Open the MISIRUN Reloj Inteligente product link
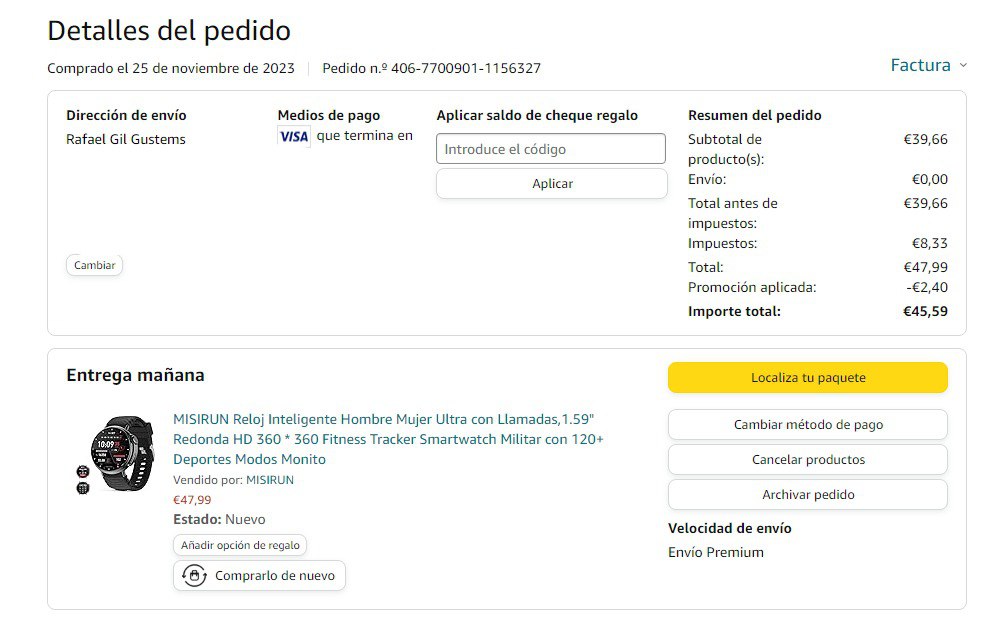991x625 pixels. [x=388, y=439]
